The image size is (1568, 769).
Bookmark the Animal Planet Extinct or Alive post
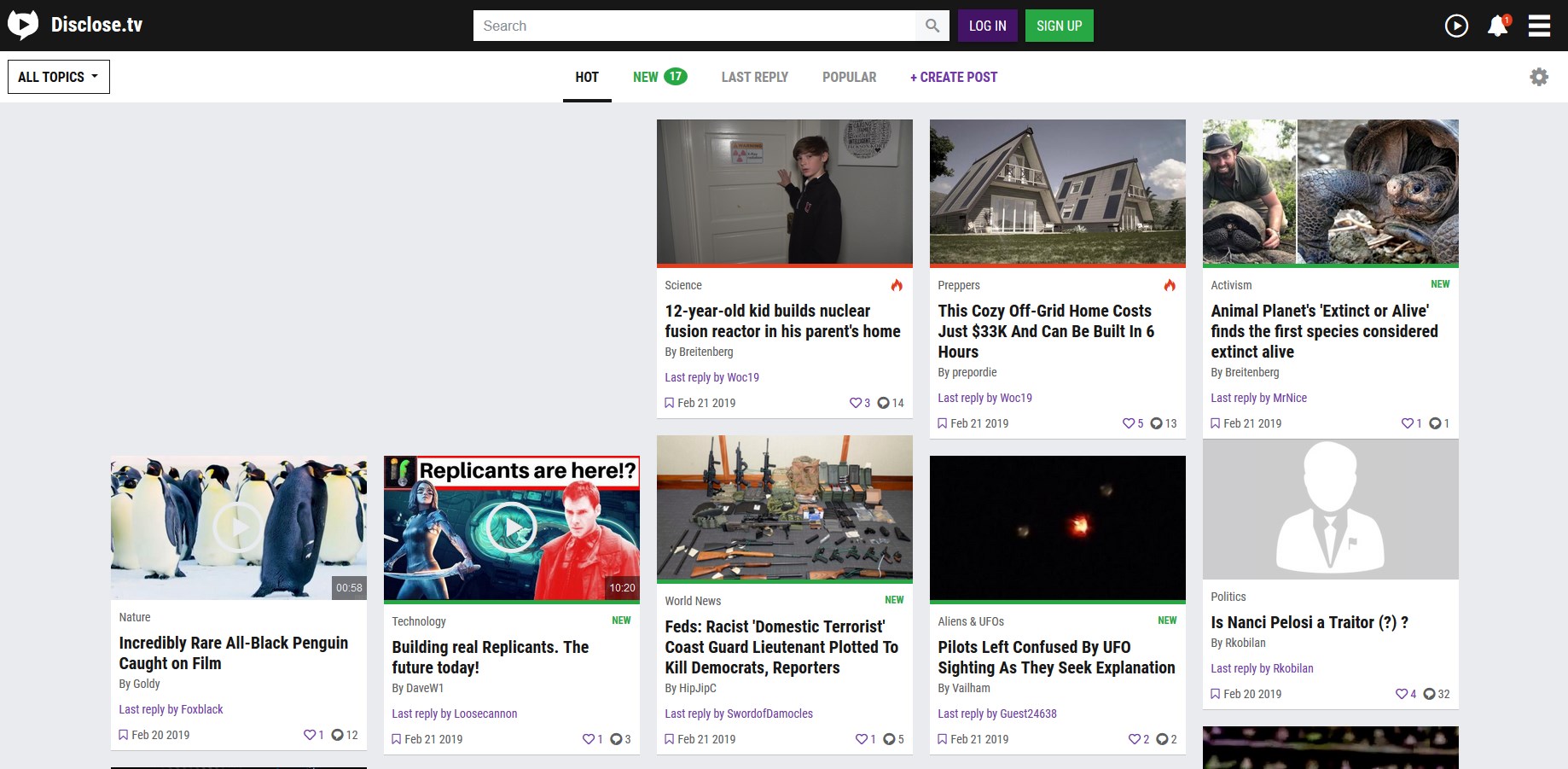pos(1215,423)
